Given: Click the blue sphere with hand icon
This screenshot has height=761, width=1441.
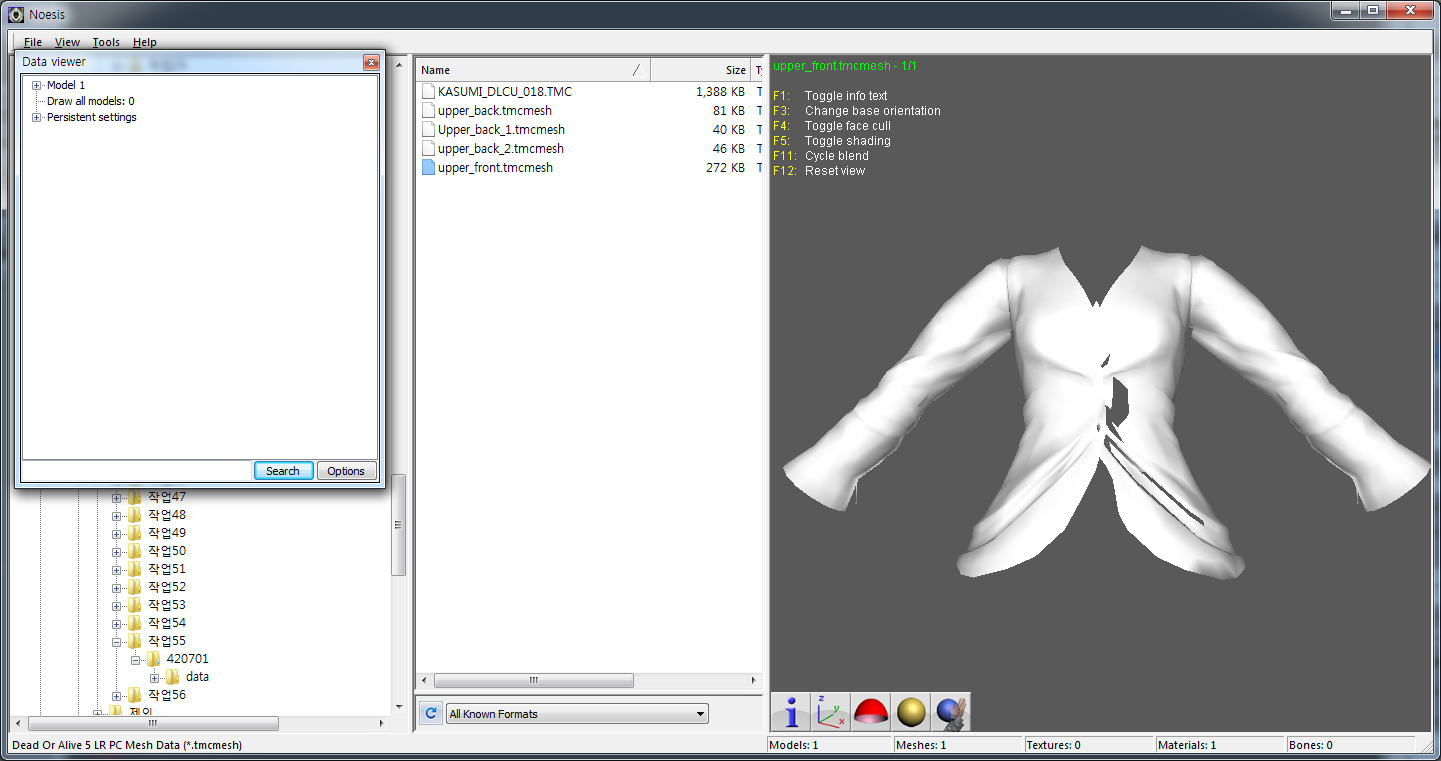Looking at the screenshot, I should click(x=950, y=712).
